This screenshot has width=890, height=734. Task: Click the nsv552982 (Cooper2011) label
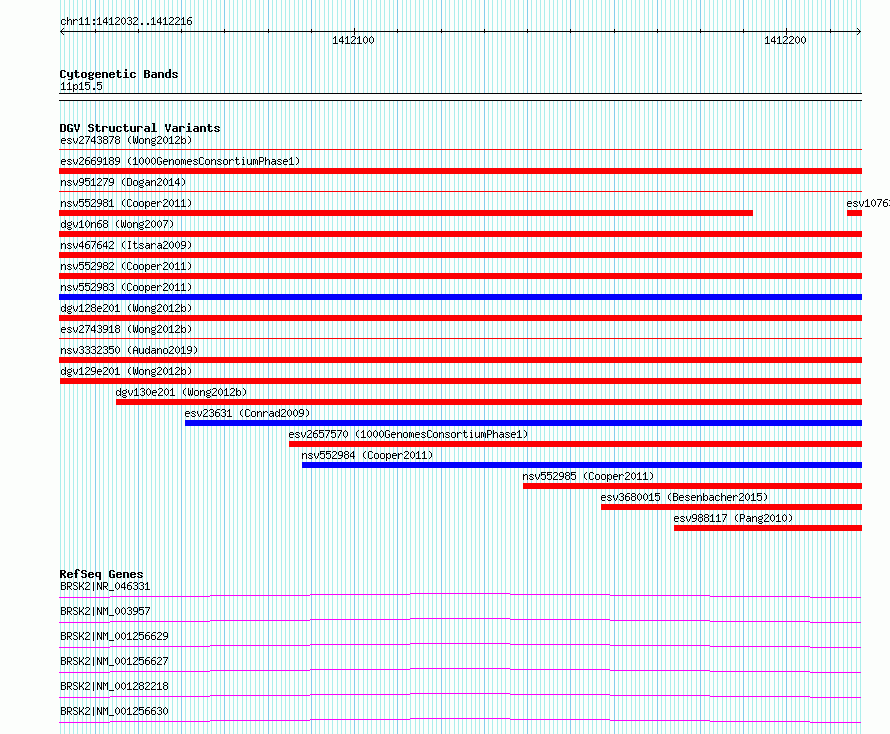point(126,266)
